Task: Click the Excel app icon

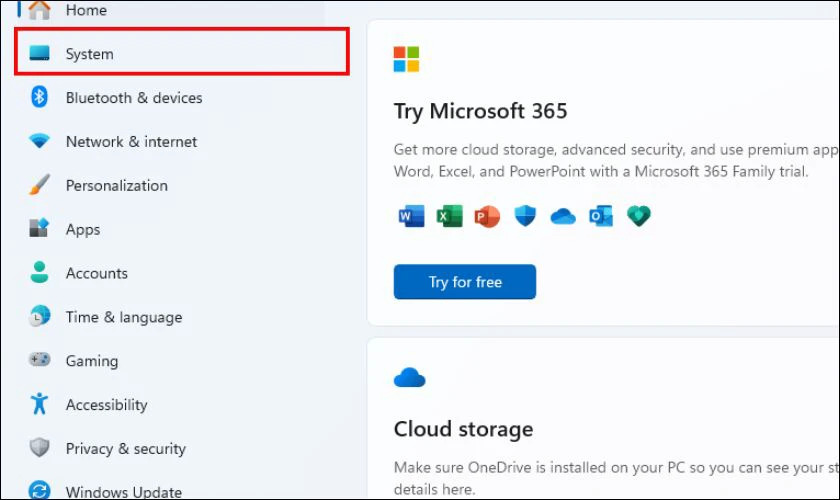Action: click(x=449, y=216)
